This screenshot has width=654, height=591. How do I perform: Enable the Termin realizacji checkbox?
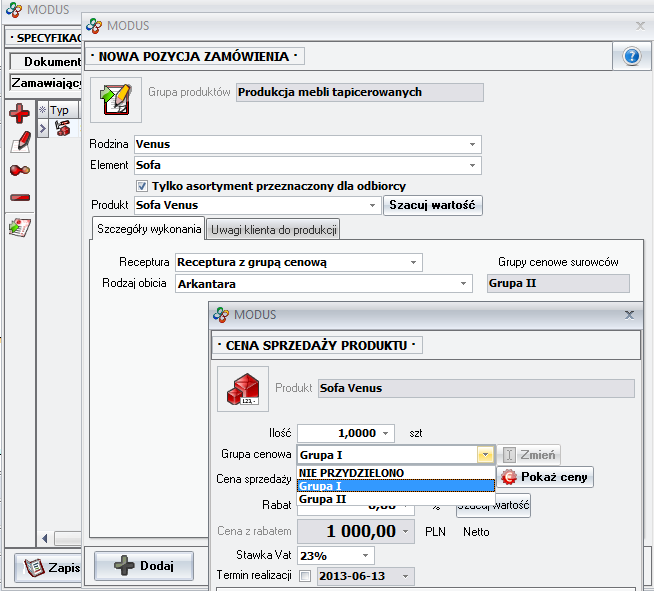pyautogui.click(x=304, y=576)
